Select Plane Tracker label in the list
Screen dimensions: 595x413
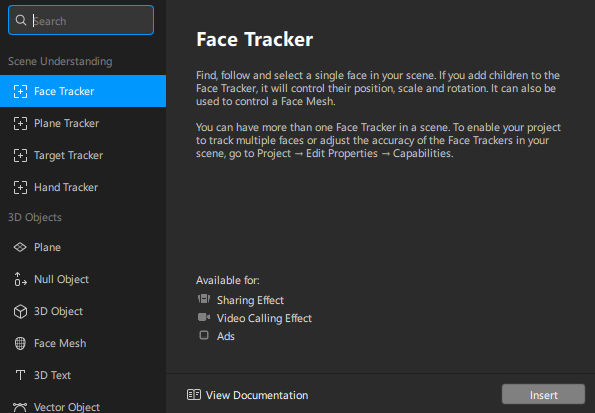[66, 123]
